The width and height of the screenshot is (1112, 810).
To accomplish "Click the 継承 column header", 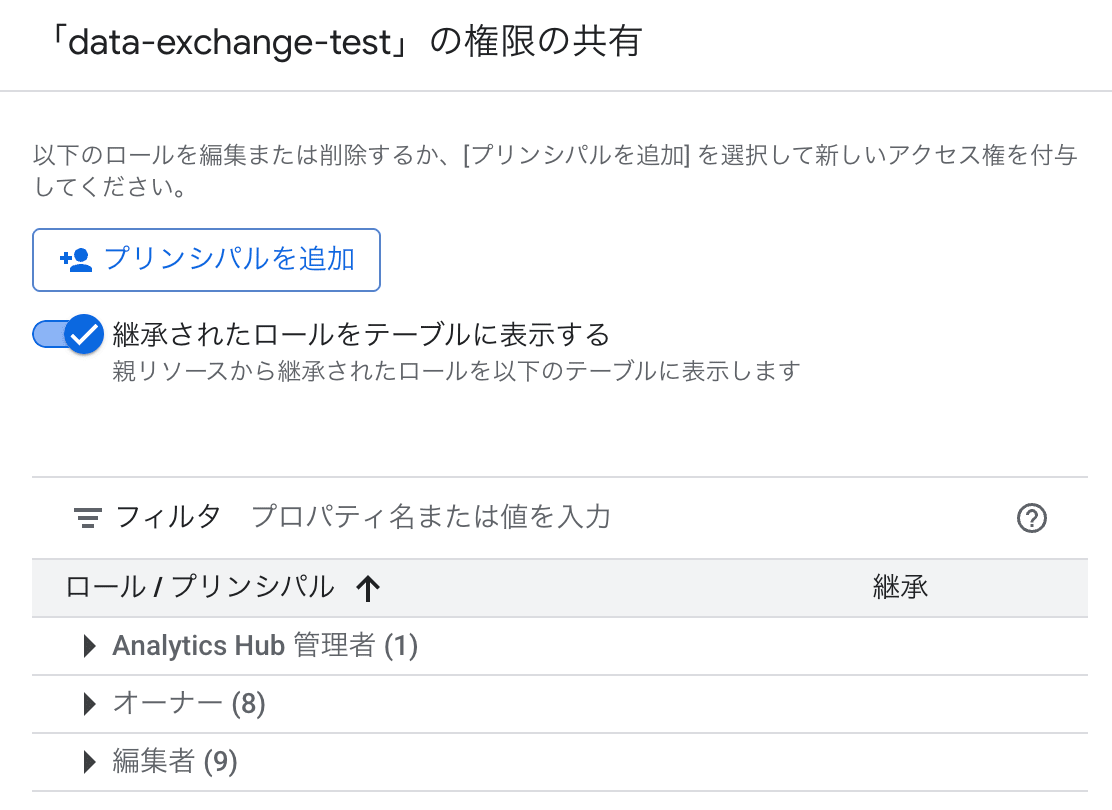I will click(x=899, y=588).
